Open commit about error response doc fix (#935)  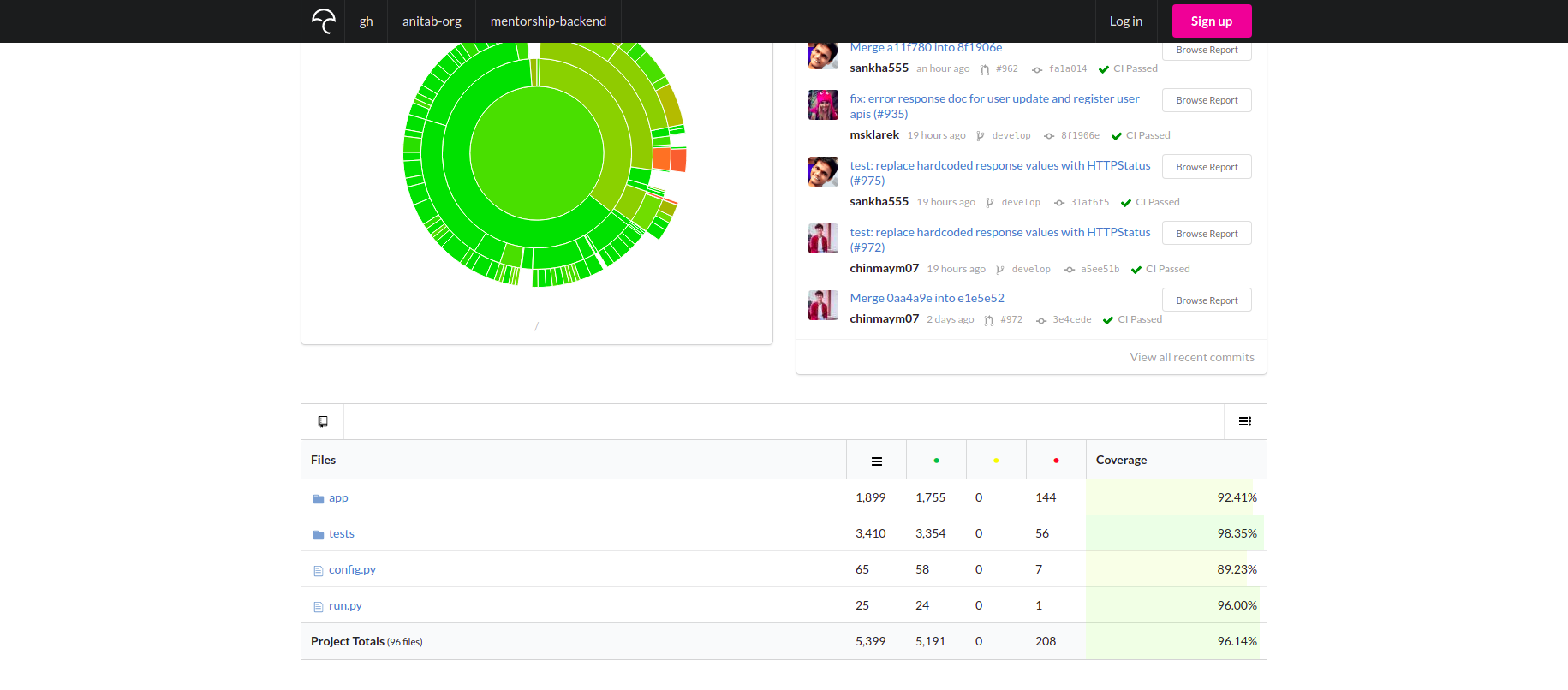(x=994, y=106)
